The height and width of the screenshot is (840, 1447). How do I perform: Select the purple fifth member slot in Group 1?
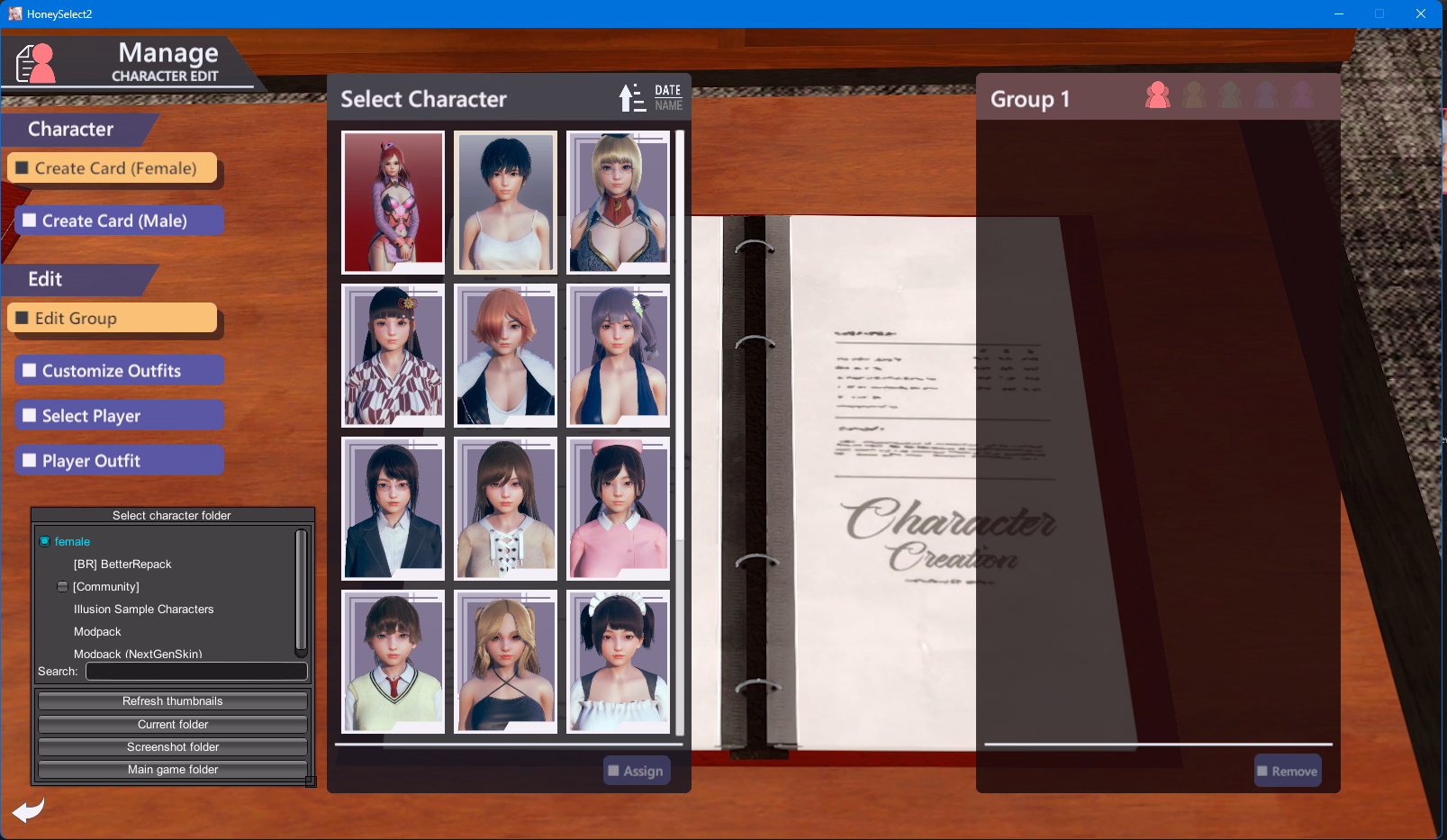[x=1302, y=95]
